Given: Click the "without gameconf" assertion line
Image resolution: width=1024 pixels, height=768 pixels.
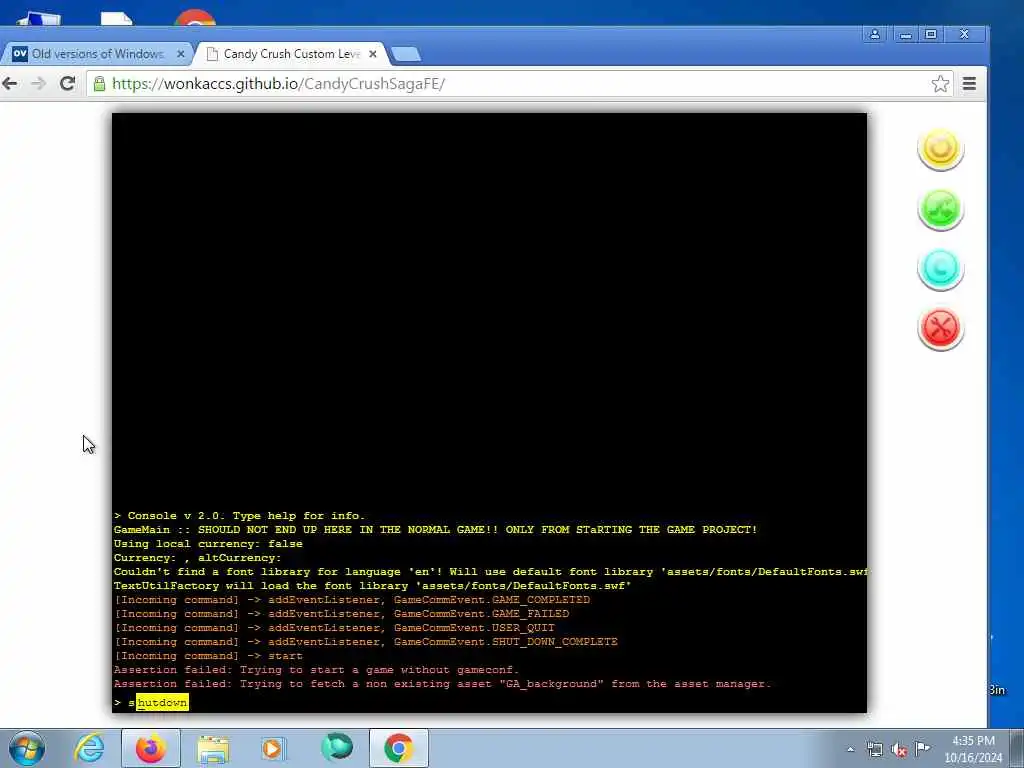Looking at the screenshot, I should 316,670.
